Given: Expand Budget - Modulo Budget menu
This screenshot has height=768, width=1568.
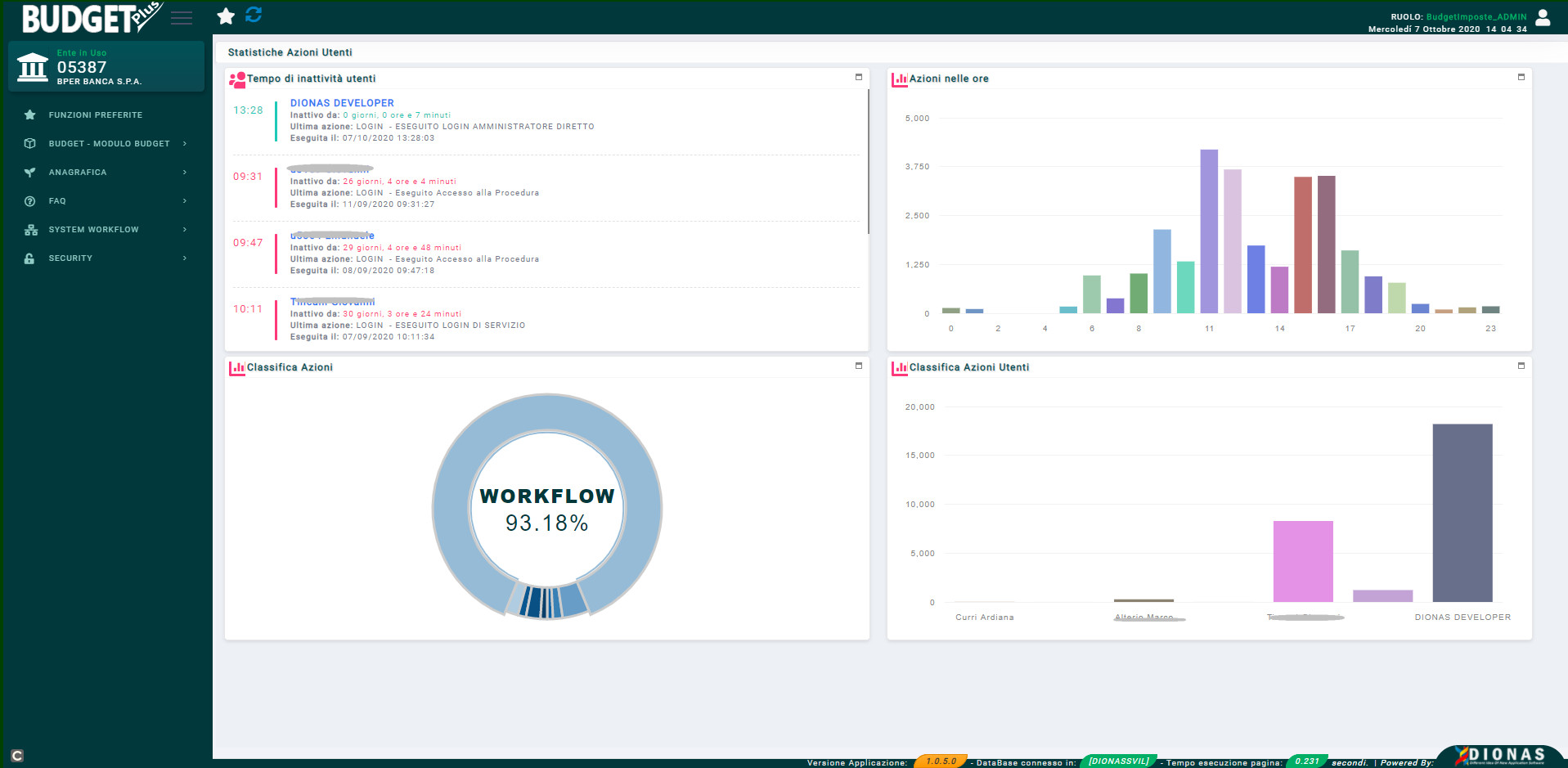Looking at the screenshot, I should tap(109, 144).
